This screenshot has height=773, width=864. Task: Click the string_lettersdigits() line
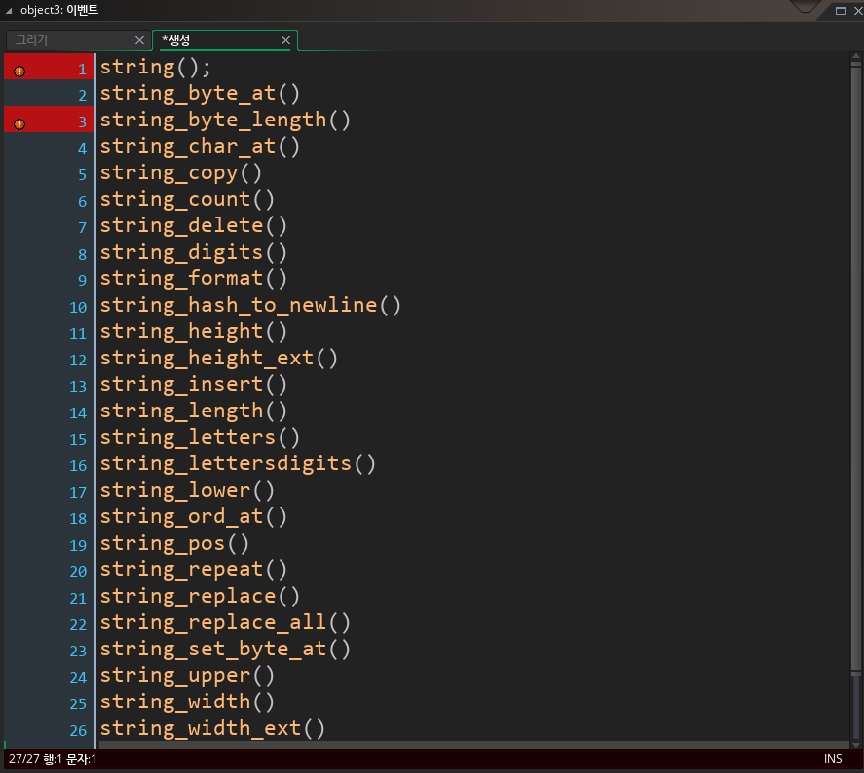coord(237,463)
